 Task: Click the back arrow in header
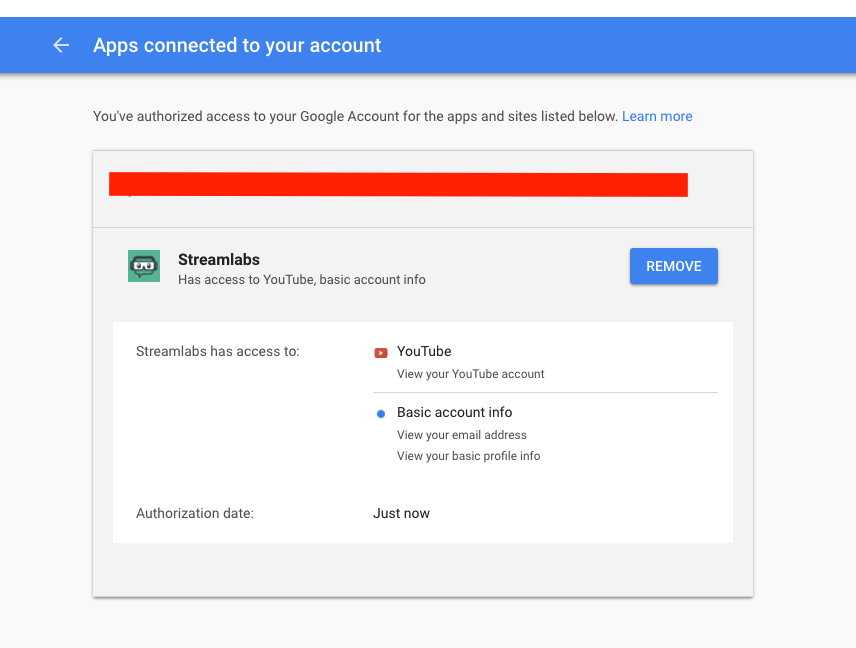(x=61, y=45)
